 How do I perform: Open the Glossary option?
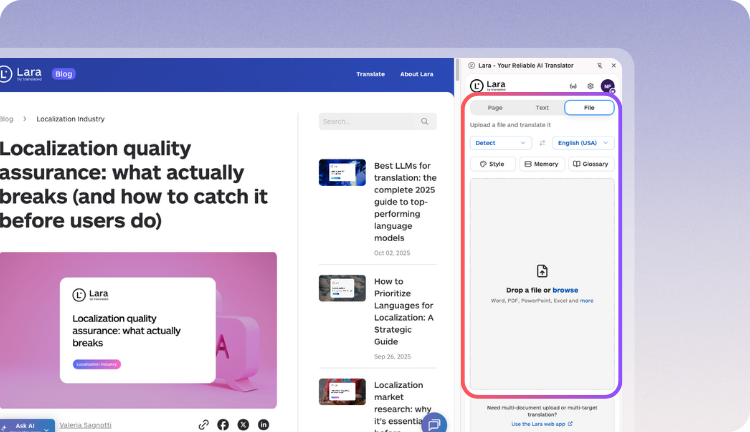pyautogui.click(x=591, y=164)
